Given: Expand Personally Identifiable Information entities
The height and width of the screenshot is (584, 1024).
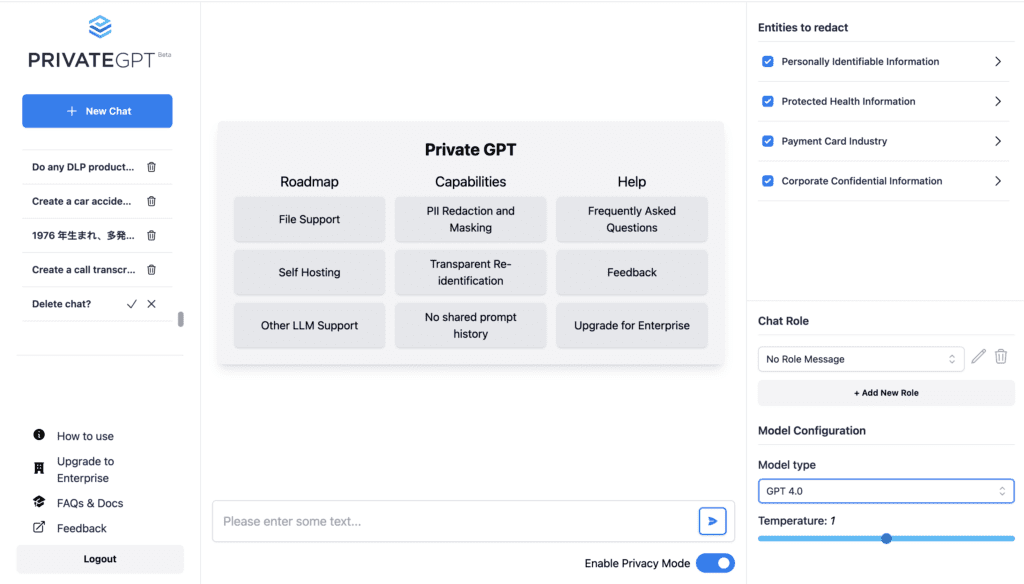Looking at the screenshot, I should 998,61.
